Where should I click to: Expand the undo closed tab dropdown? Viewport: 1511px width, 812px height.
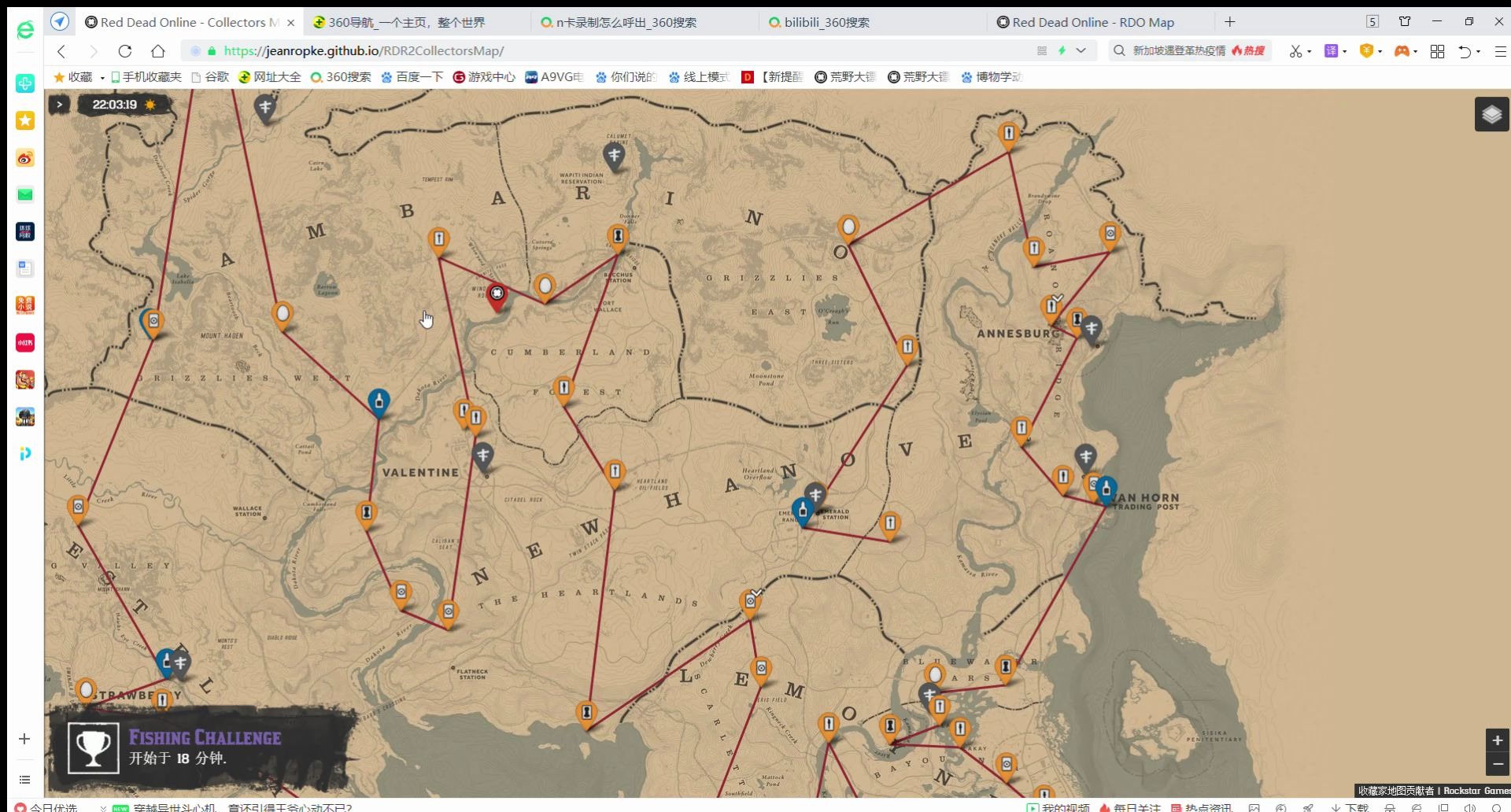point(1478,52)
